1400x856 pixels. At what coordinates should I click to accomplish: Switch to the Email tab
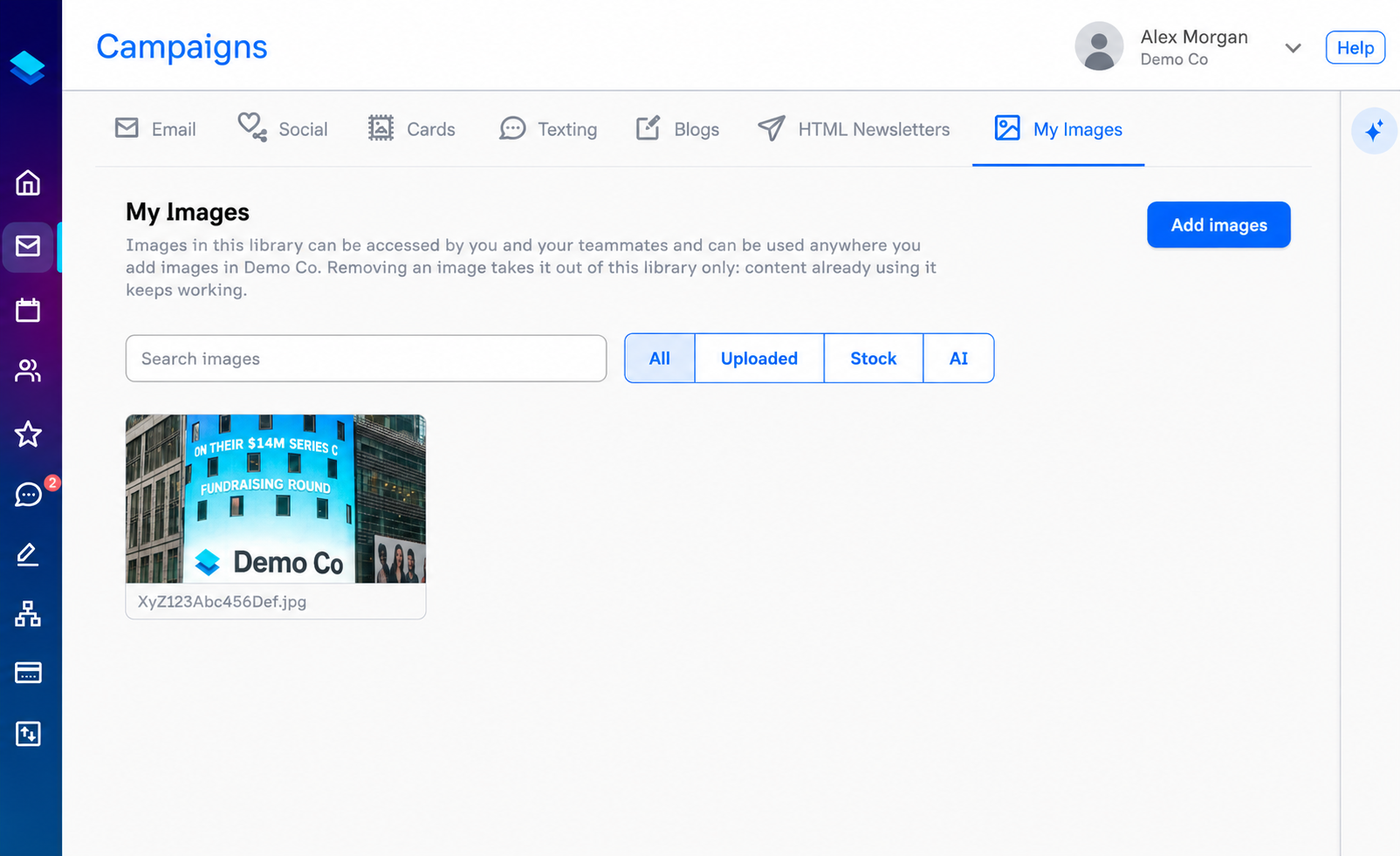(x=155, y=129)
